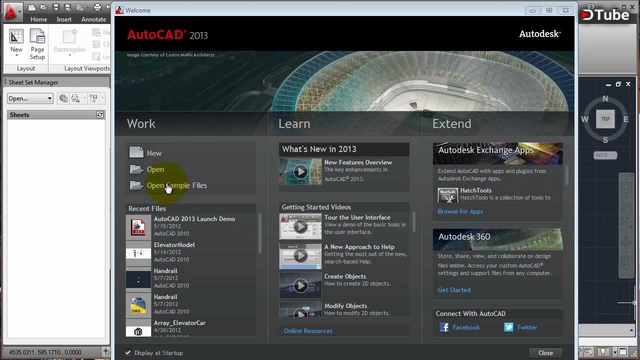
Task: Click the Facebook link text
Action: pos(466,327)
